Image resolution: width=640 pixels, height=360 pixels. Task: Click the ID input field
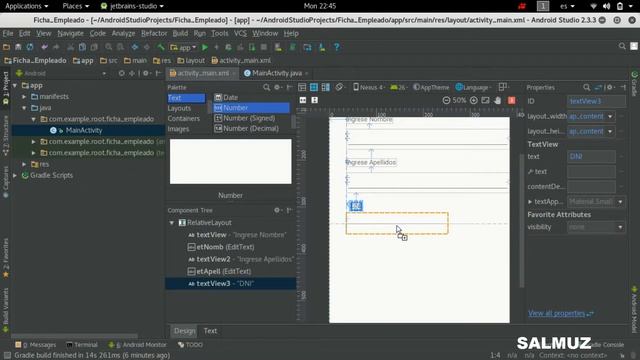[x=596, y=101]
